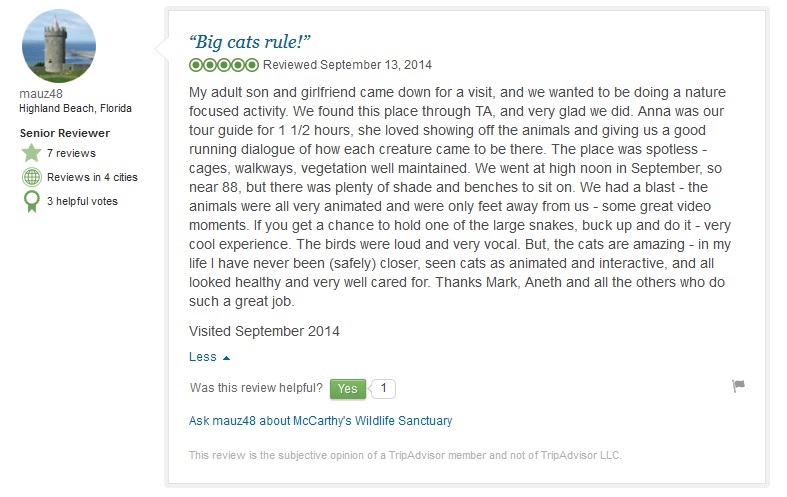Click the "Reviews in 4 cities" text
The image size is (787, 497).
(x=92, y=177)
